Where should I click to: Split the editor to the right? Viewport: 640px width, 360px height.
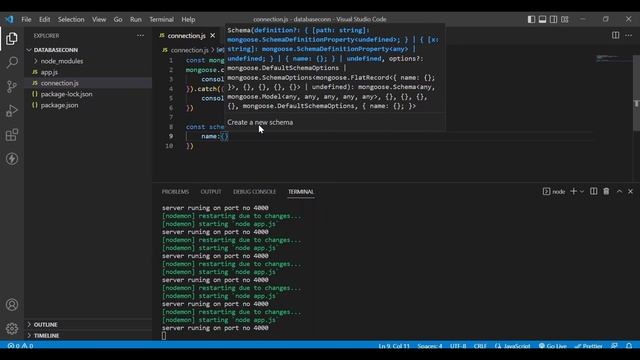click(x=616, y=36)
